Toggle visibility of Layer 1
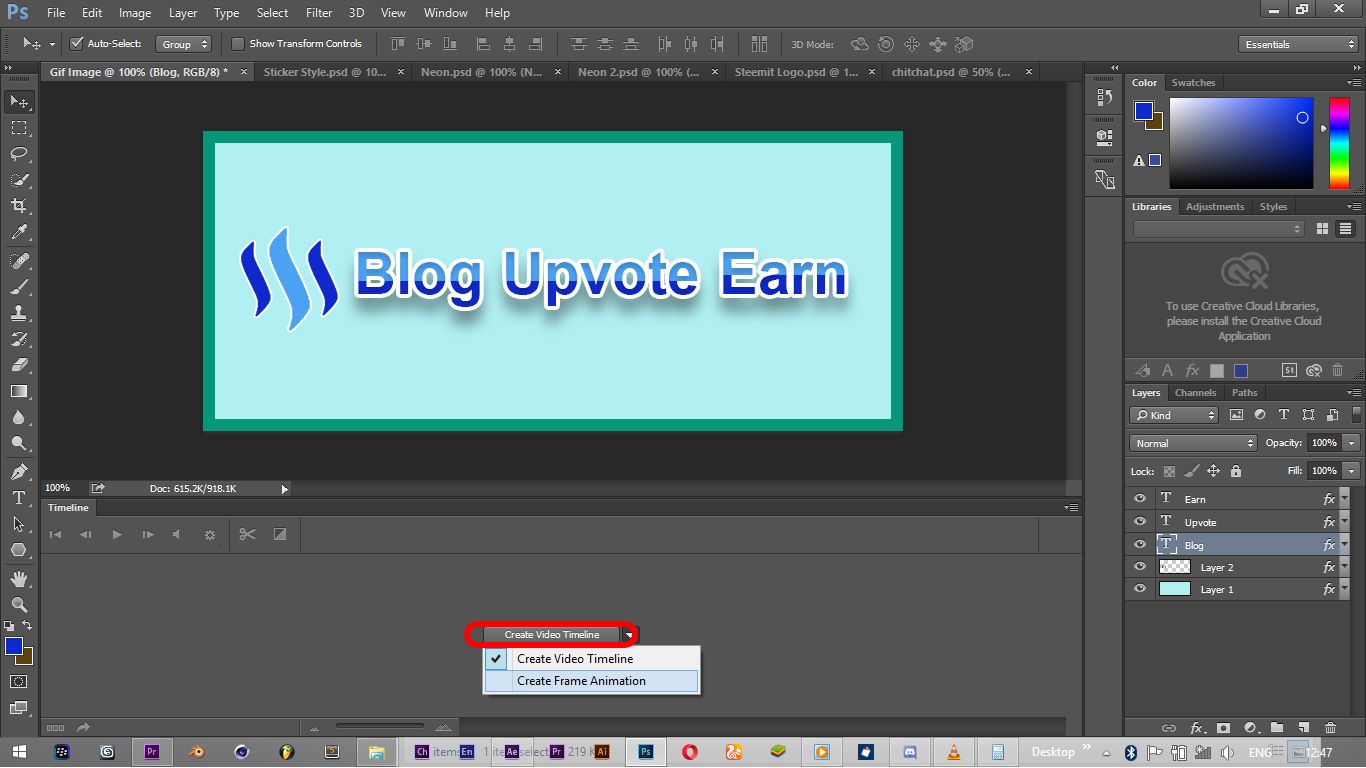The image size is (1366, 768). pyautogui.click(x=1140, y=589)
